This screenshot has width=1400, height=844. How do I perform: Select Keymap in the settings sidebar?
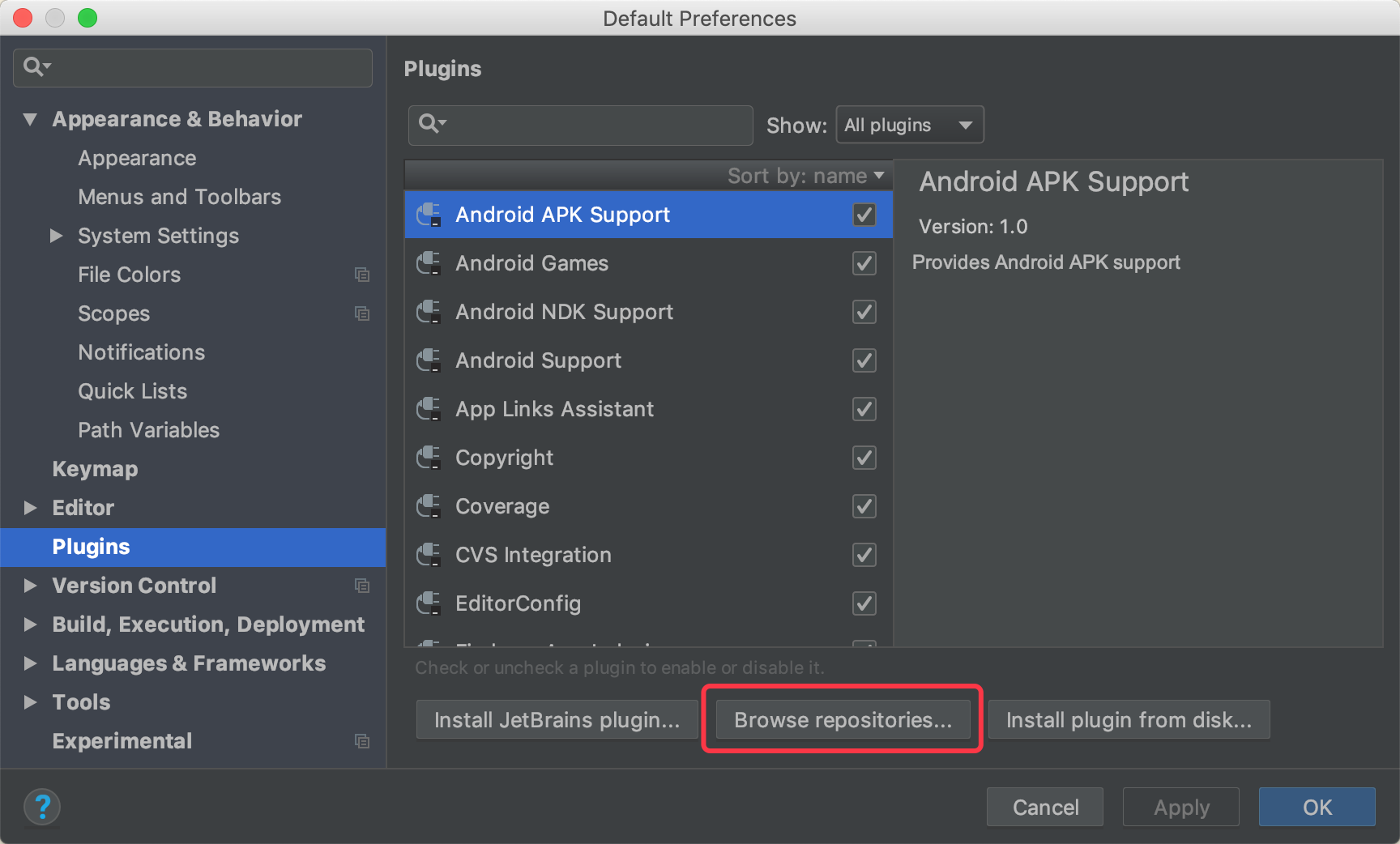click(95, 469)
